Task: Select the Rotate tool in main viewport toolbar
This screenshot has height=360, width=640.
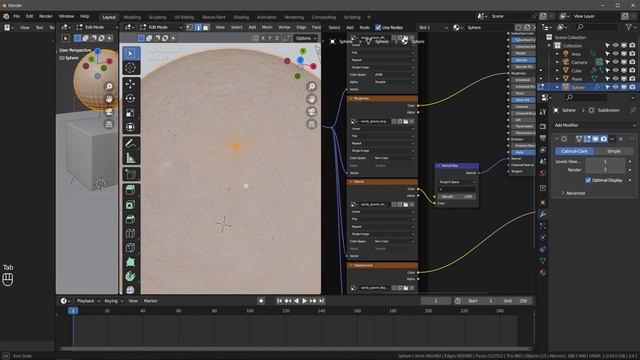Action: click(131, 98)
